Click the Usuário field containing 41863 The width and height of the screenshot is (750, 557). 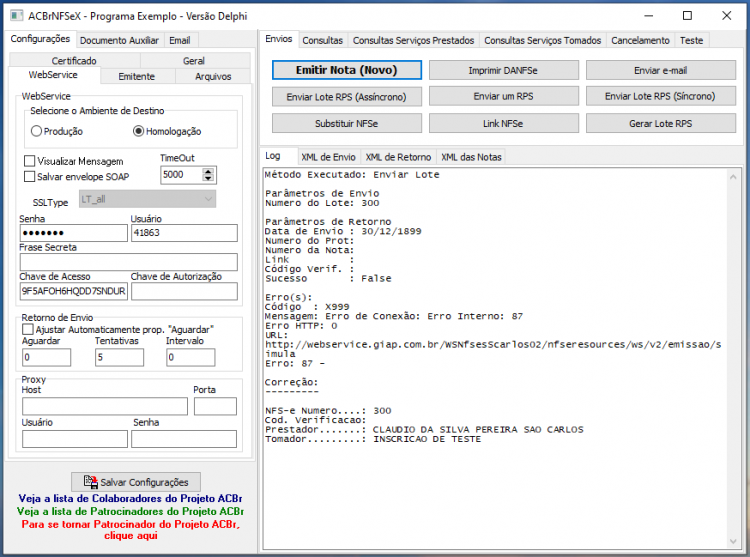pos(184,233)
